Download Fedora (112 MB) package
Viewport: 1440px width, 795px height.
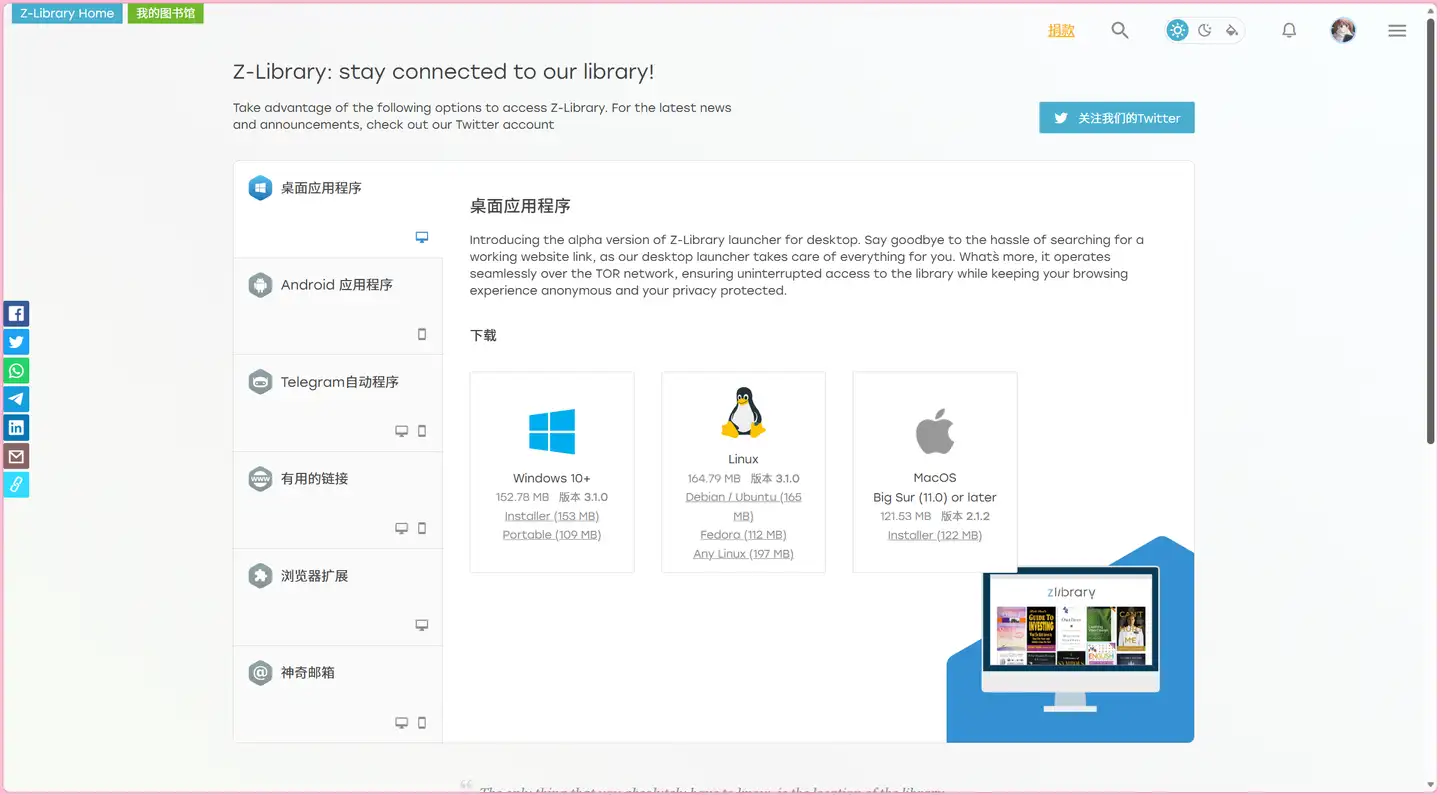coord(743,535)
